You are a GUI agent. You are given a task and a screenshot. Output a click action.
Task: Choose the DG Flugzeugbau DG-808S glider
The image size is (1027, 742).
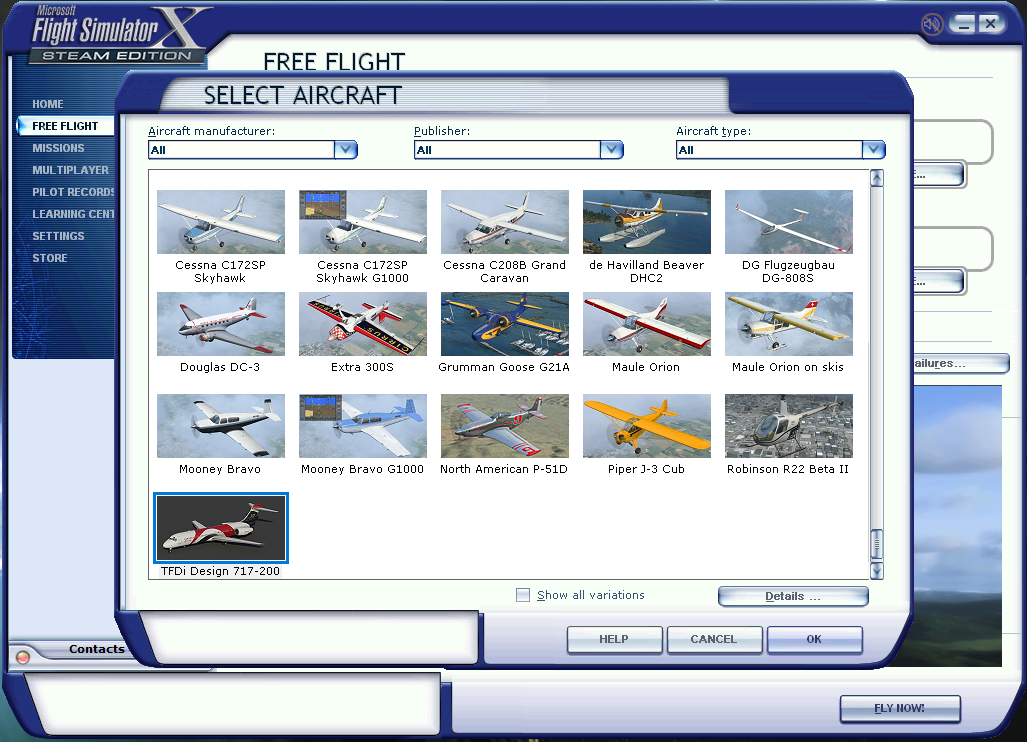pyautogui.click(x=789, y=222)
